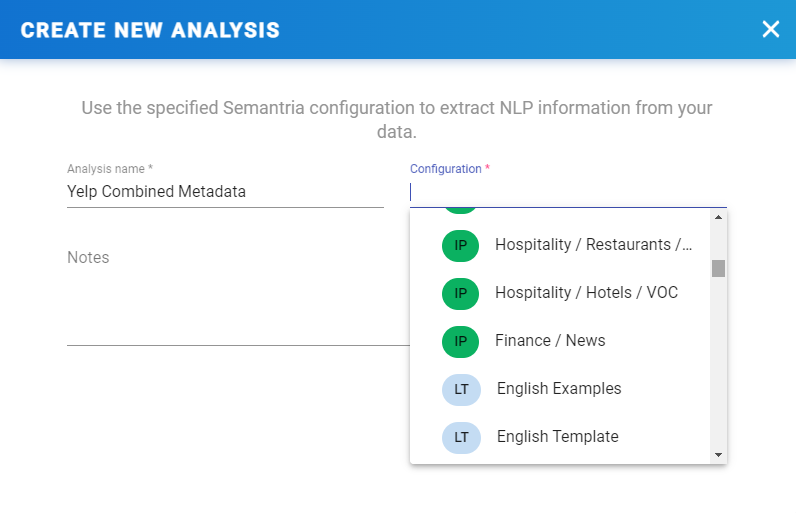Click the partially visible green badge at list top
The image size is (796, 513).
461,211
